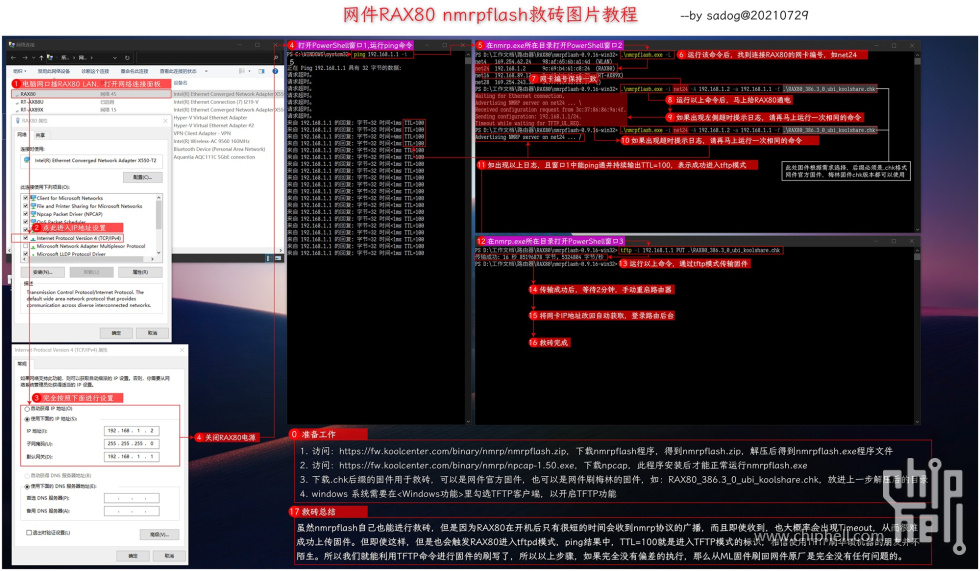This screenshot has height=571, width=980.
Task: Click VPN Client Adapter - VPN entry
Action: 202,133
